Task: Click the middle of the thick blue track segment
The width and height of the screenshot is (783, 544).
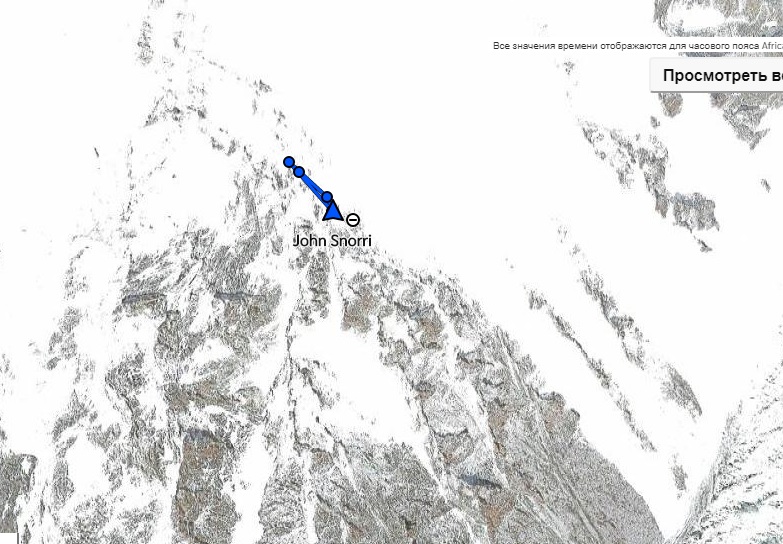Action: click(313, 184)
